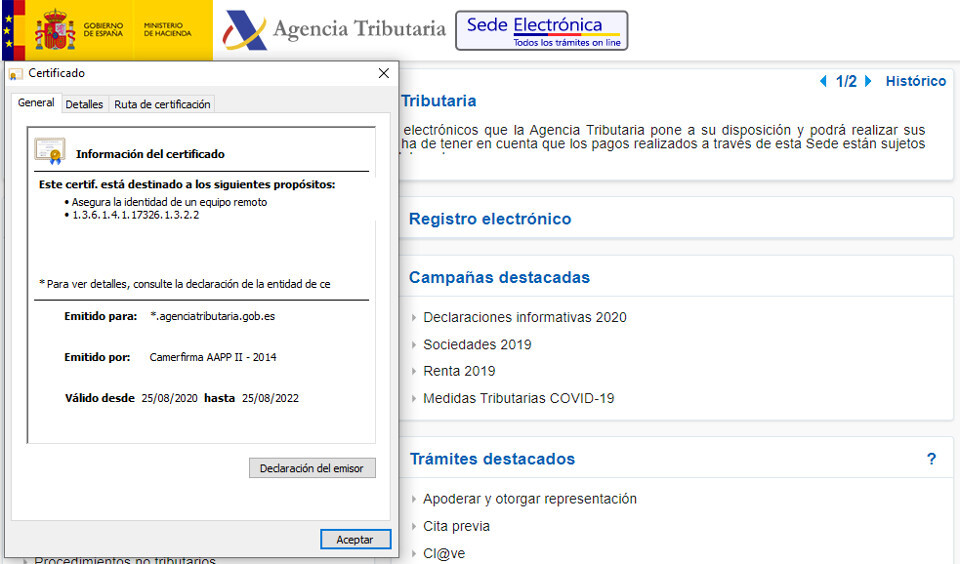Viewport: 960px width, 564px height.
Task: Click the Agencia Tributaria logo
Action: pos(334,29)
